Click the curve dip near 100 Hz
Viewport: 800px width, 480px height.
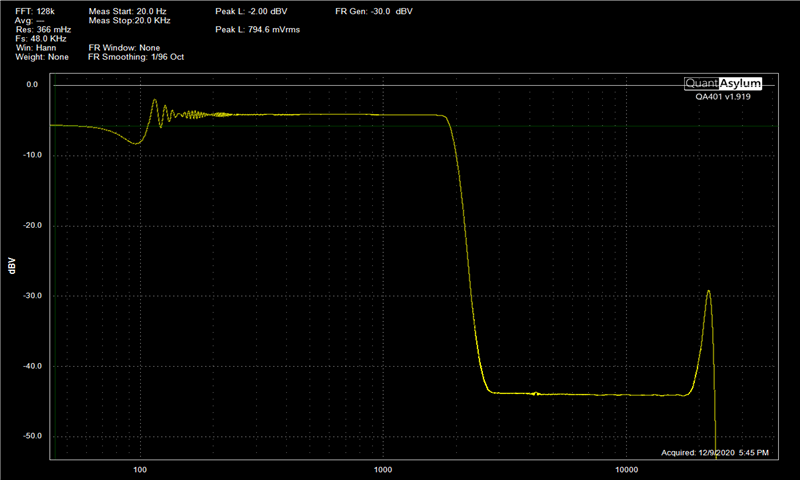[136, 143]
